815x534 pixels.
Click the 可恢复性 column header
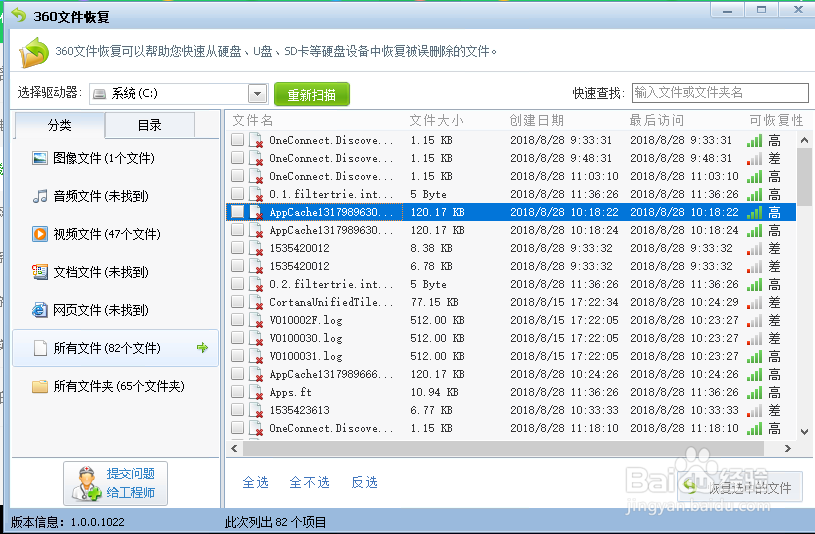click(777, 121)
